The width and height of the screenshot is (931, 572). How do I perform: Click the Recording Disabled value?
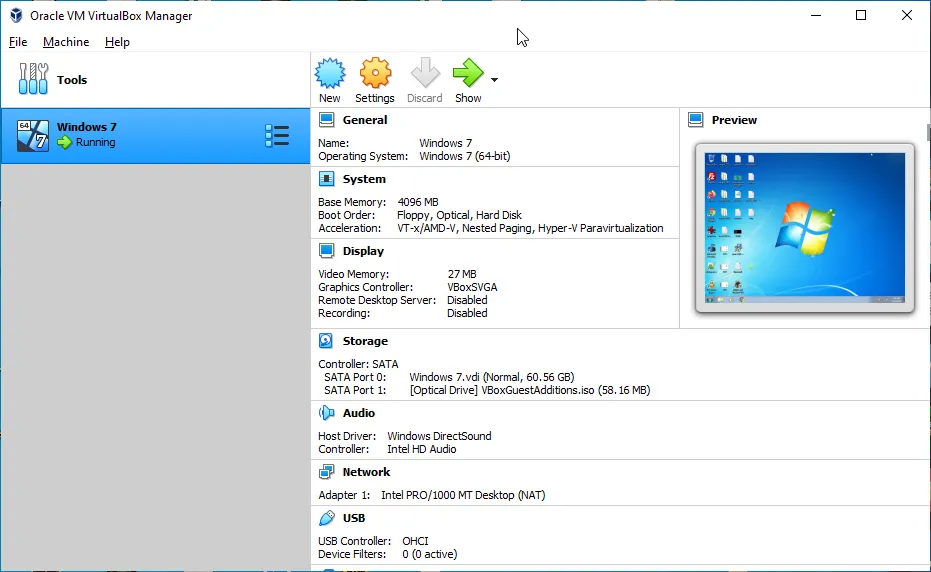pos(467,313)
